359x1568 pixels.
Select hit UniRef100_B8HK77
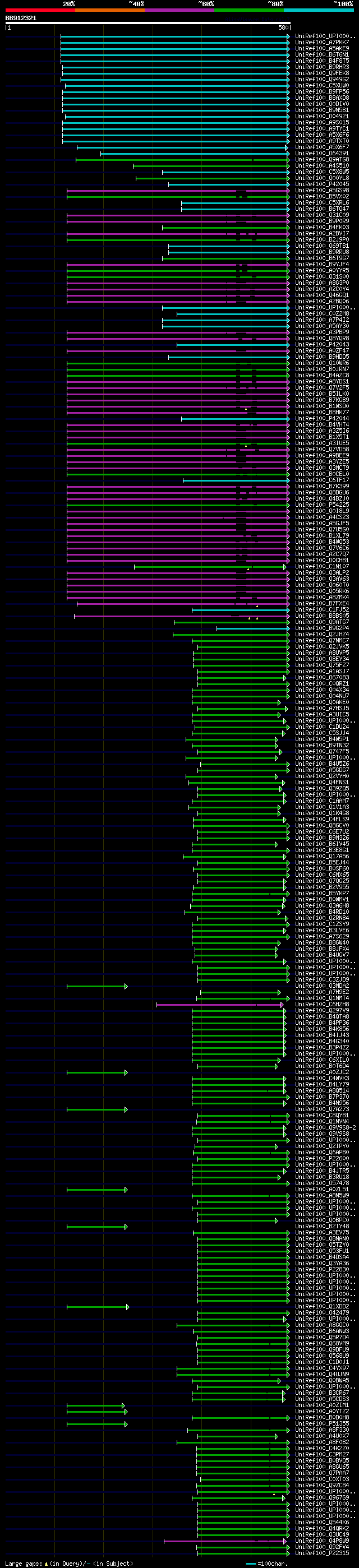click(323, 413)
